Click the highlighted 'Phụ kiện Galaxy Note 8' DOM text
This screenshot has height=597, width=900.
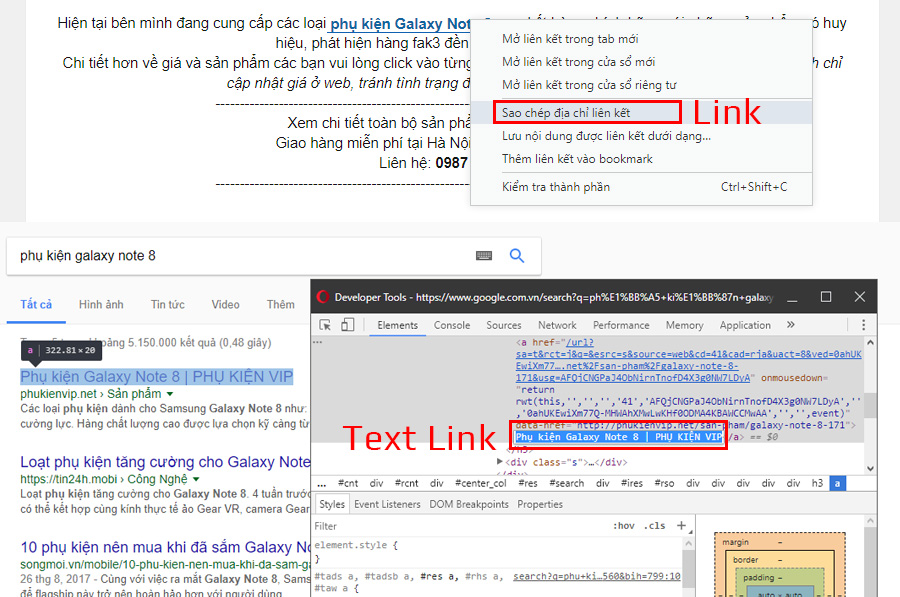(619, 437)
